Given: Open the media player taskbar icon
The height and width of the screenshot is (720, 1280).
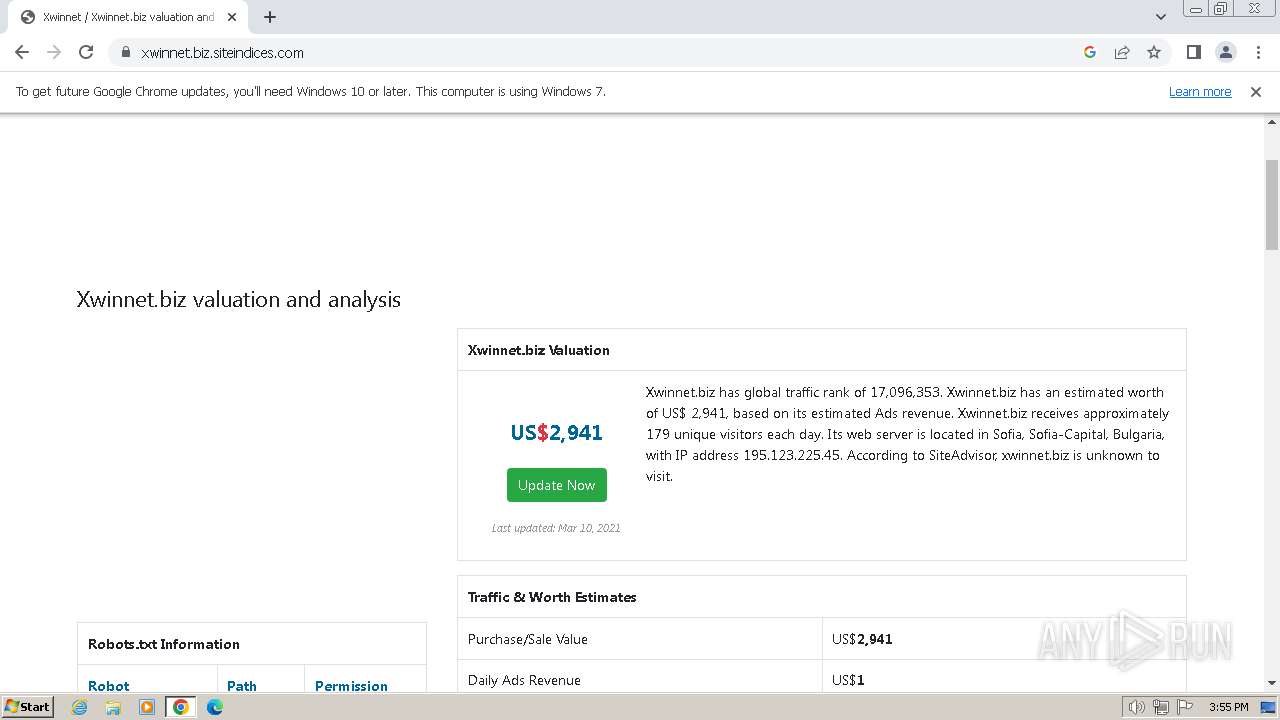Looking at the screenshot, I should pyautogui.click(x=147, y=707).
